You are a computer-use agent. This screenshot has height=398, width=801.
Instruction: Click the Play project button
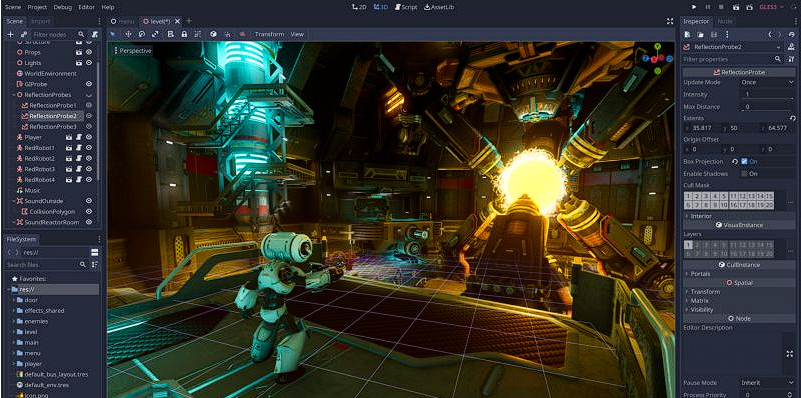[x=694, y=7]
